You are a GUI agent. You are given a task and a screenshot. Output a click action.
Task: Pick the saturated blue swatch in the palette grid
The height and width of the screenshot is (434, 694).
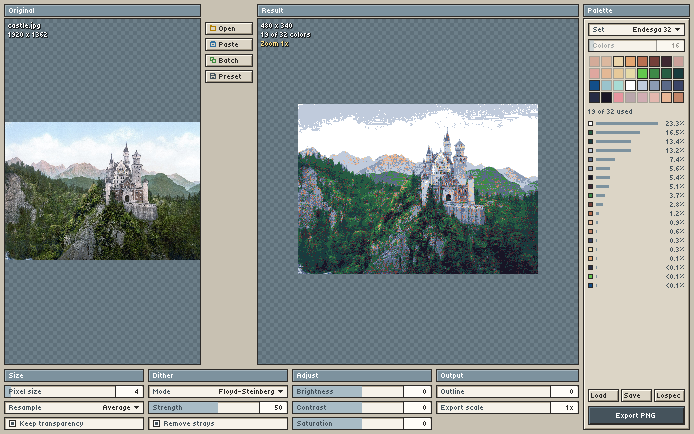click(x=594, y=85)
